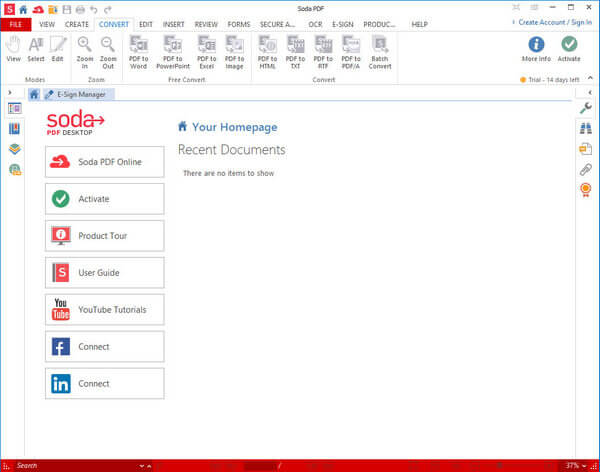The image size is (600, 472).
Task: Click the Search field in status bar
Action: [70, 466]
